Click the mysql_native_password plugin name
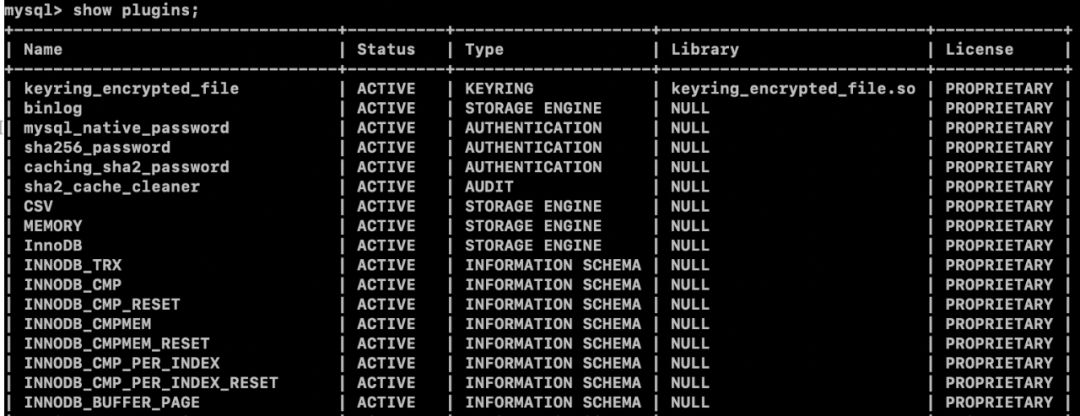Screen dimensions: 1080x416 coord(126,128)
